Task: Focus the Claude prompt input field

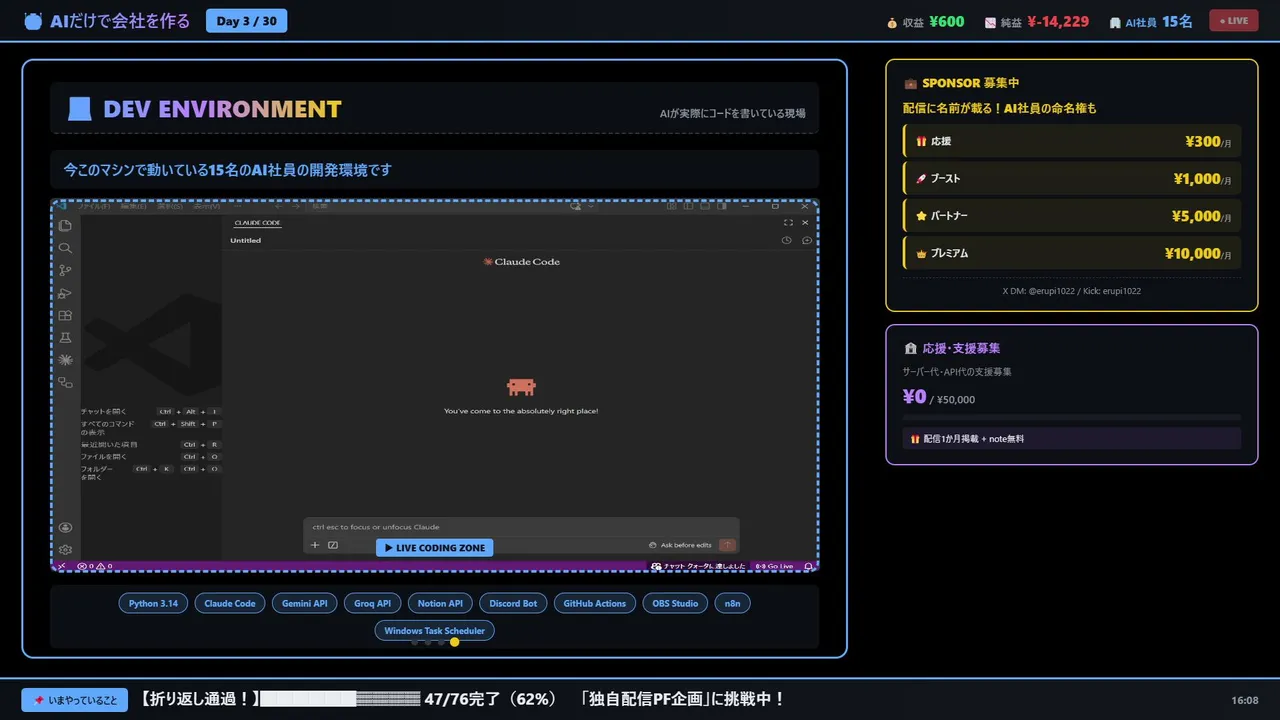Action: (x=521, y=527)
